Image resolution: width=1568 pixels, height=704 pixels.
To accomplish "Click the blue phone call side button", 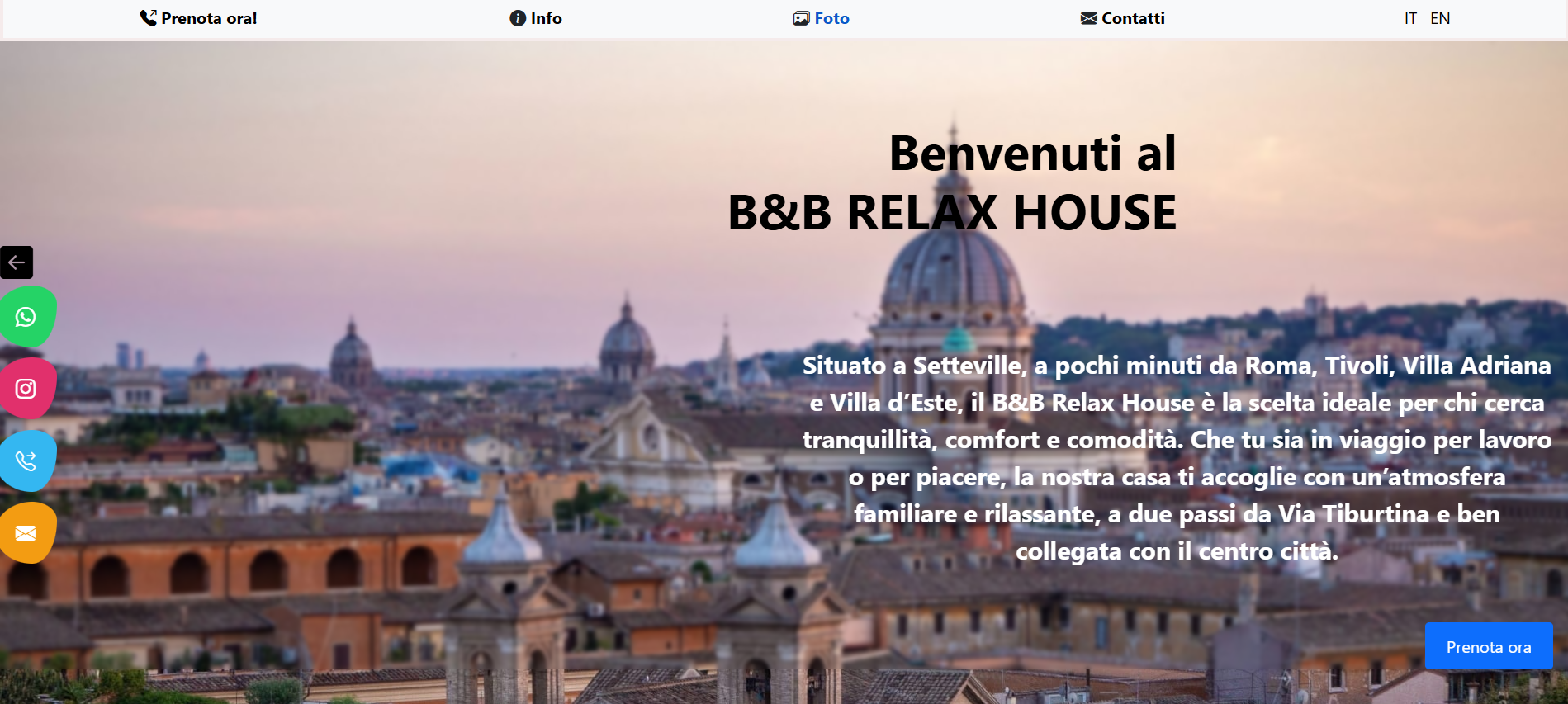I will tap(27, 461).
